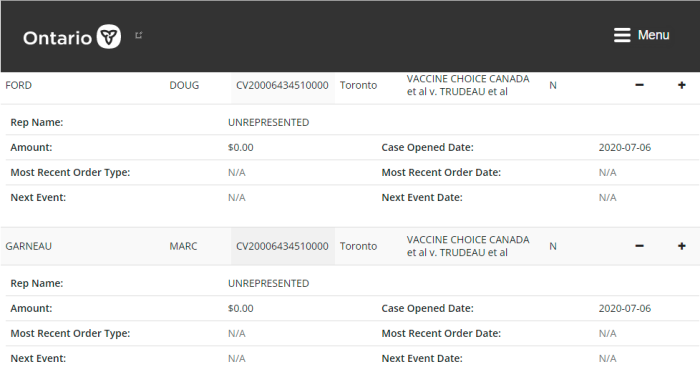Click the Menu label in header

654,35
